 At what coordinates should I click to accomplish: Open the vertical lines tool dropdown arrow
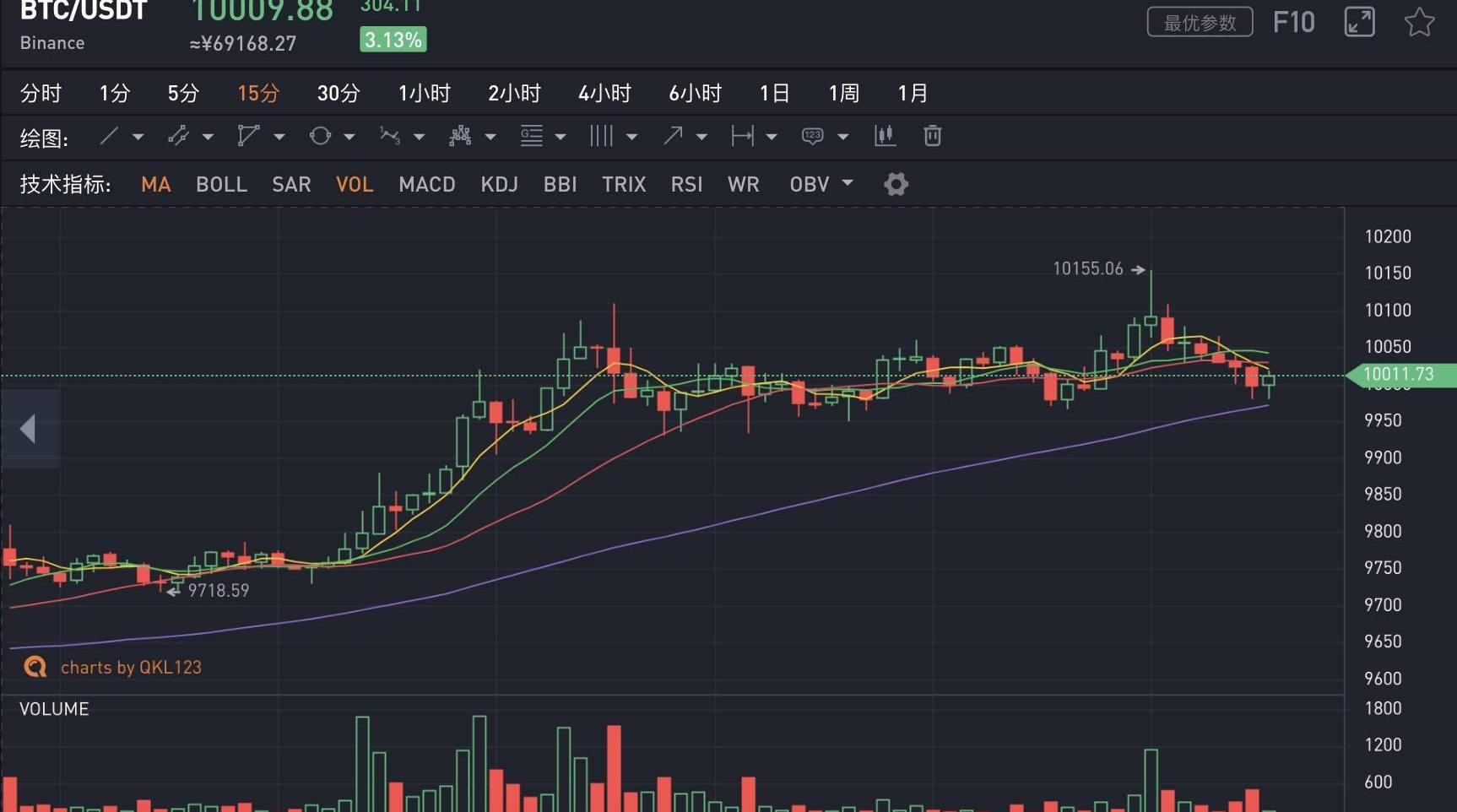coord(631,137)
